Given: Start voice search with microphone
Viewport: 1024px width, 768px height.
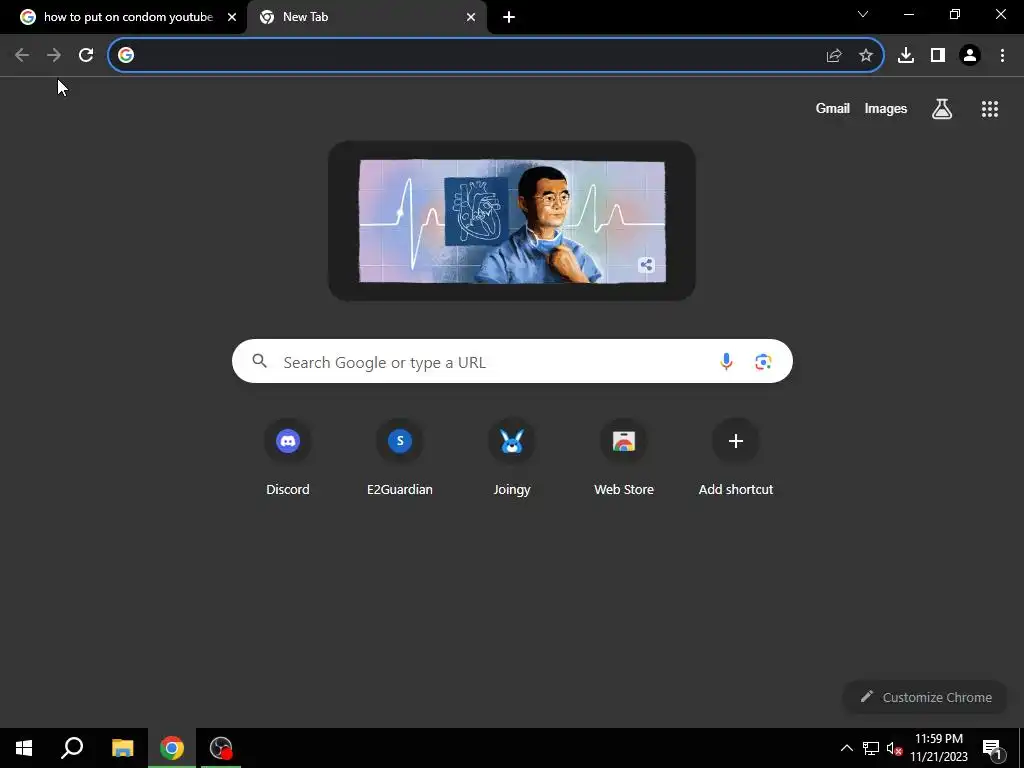Looking at the screenshot, I should coord(726,361).
